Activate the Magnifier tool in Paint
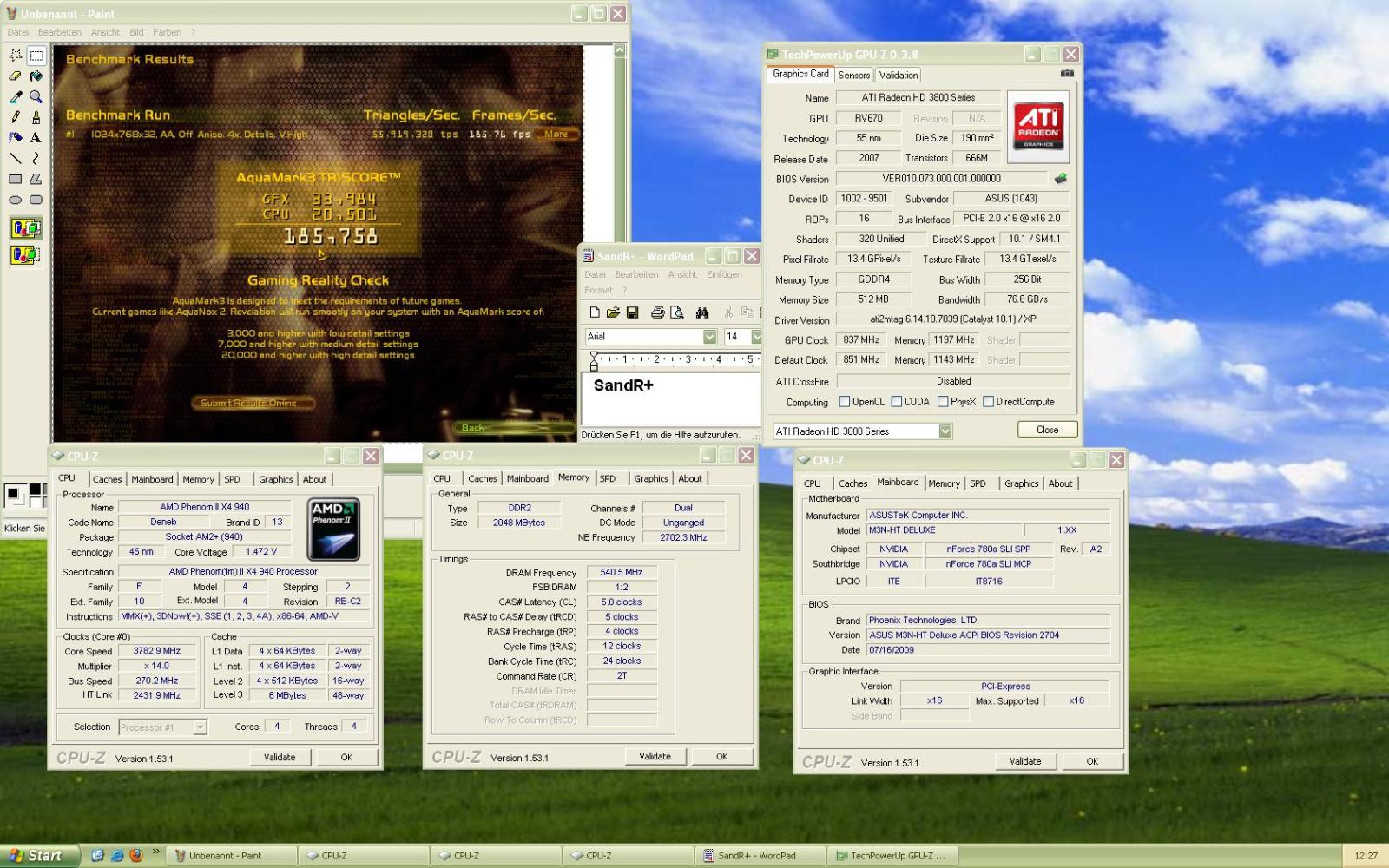This screenshot has width=1389, height=868. pos(36,96)
